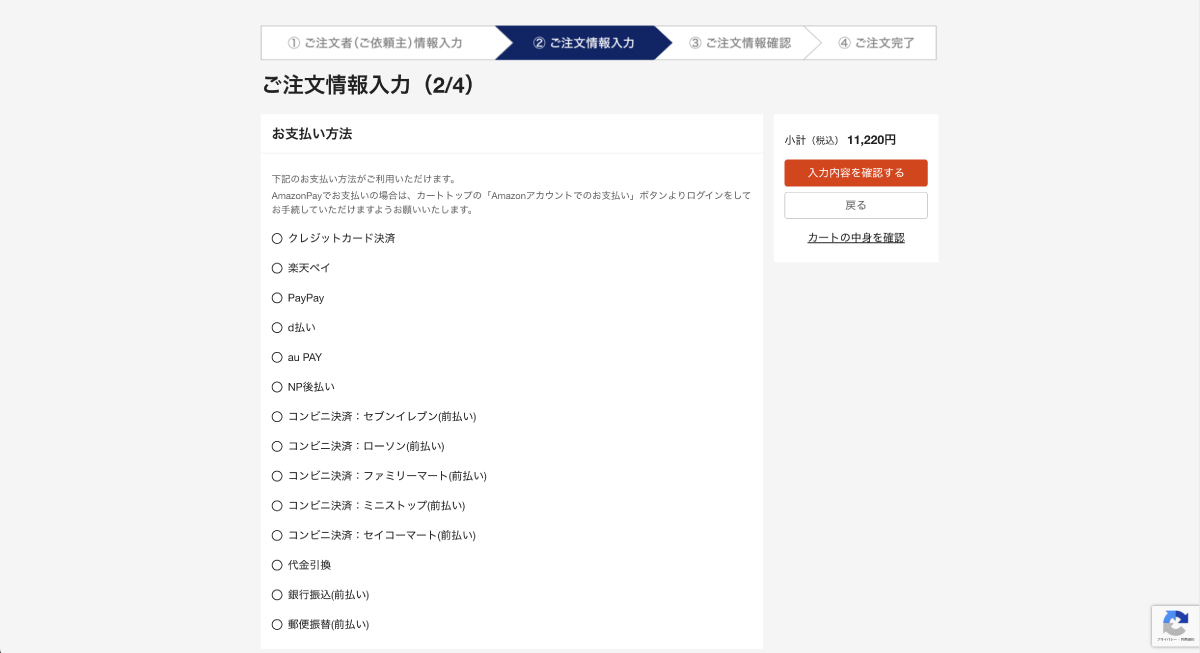Choose コンビニ決済：ローソン(前払い) option
This screenshot has width=1200, height=653.
pyautogui.click(x=277, y=446)
